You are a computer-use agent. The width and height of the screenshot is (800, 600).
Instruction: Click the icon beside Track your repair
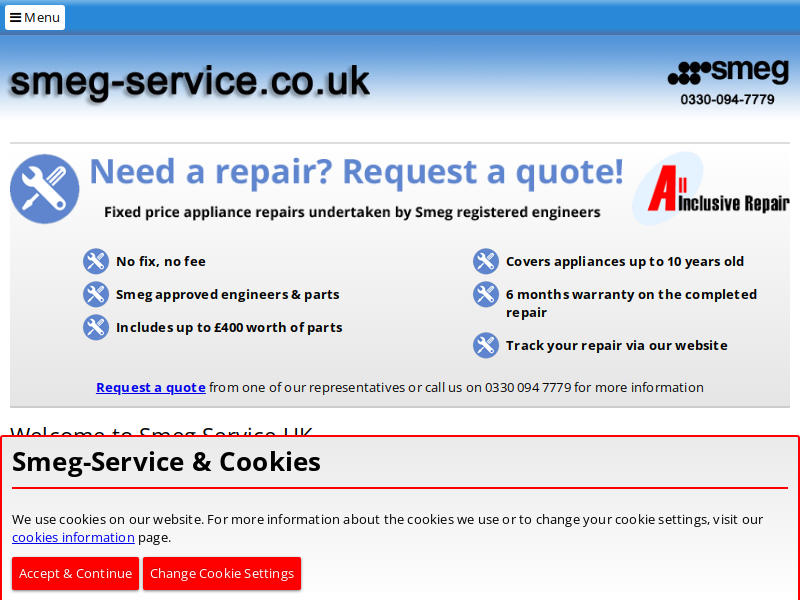click(x=486, y=345)
